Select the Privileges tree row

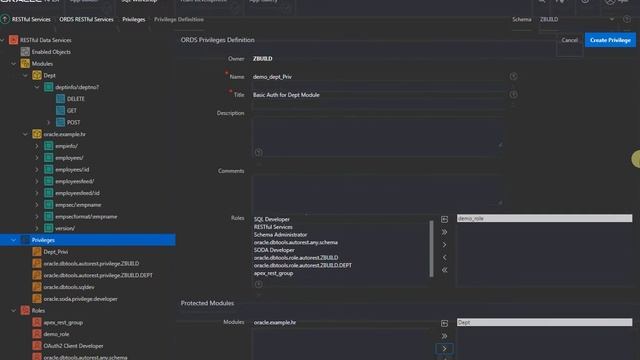coord(88,240)
